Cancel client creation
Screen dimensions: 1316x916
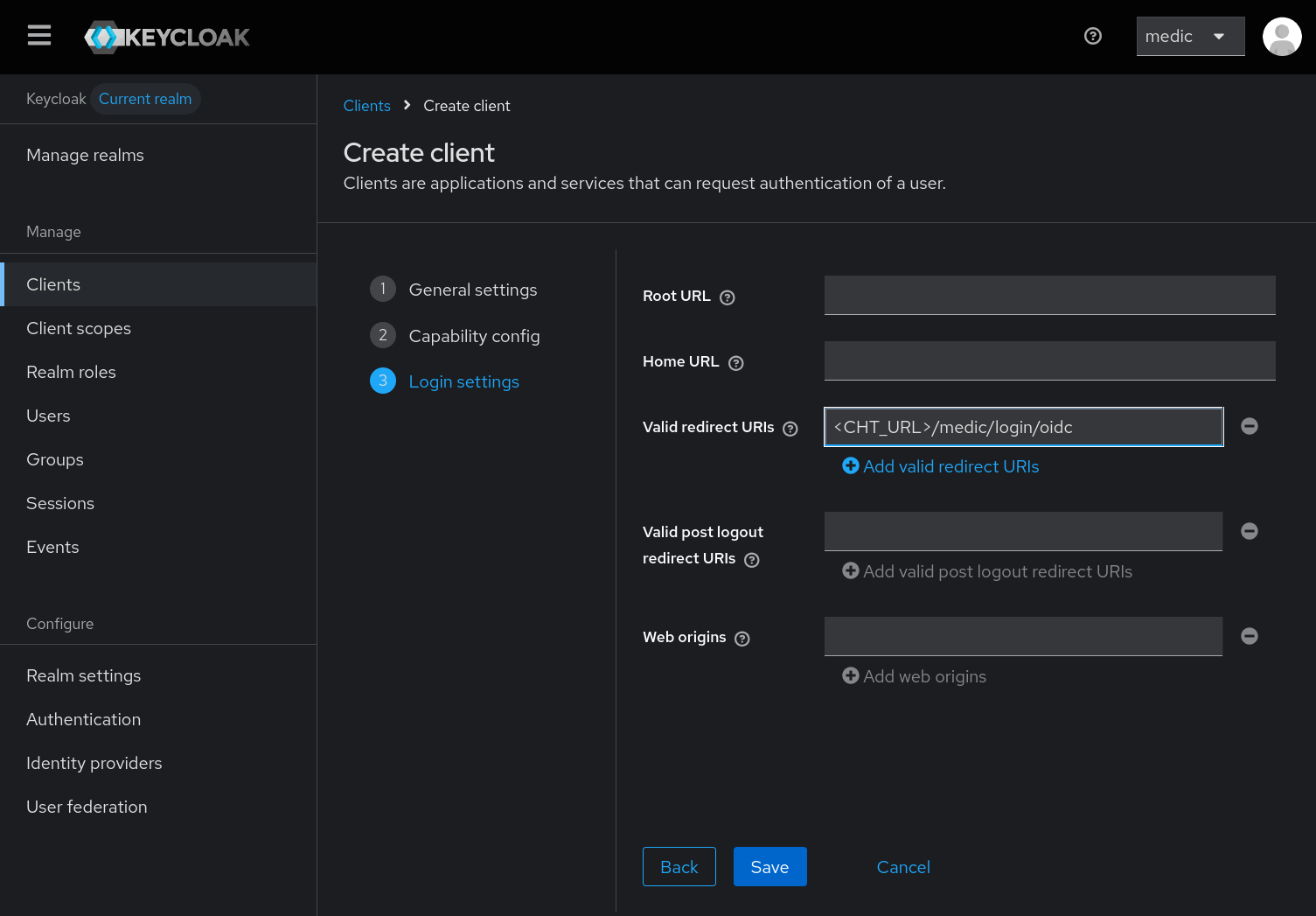coord(903,867)
